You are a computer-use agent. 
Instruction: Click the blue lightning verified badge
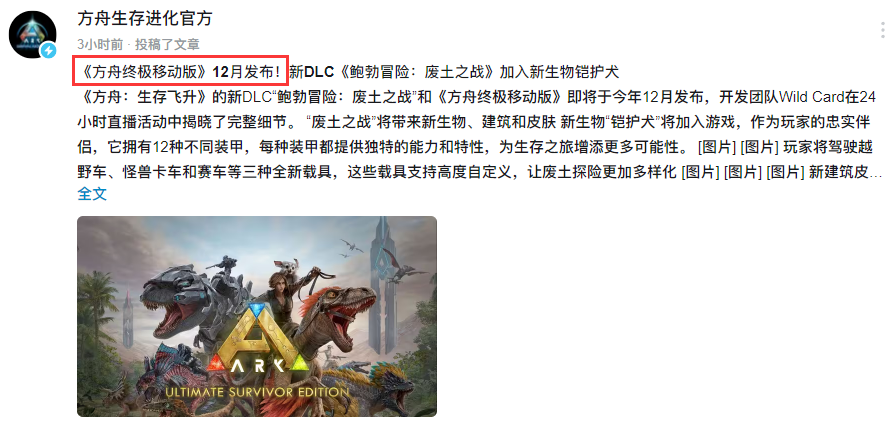(49, 51)
